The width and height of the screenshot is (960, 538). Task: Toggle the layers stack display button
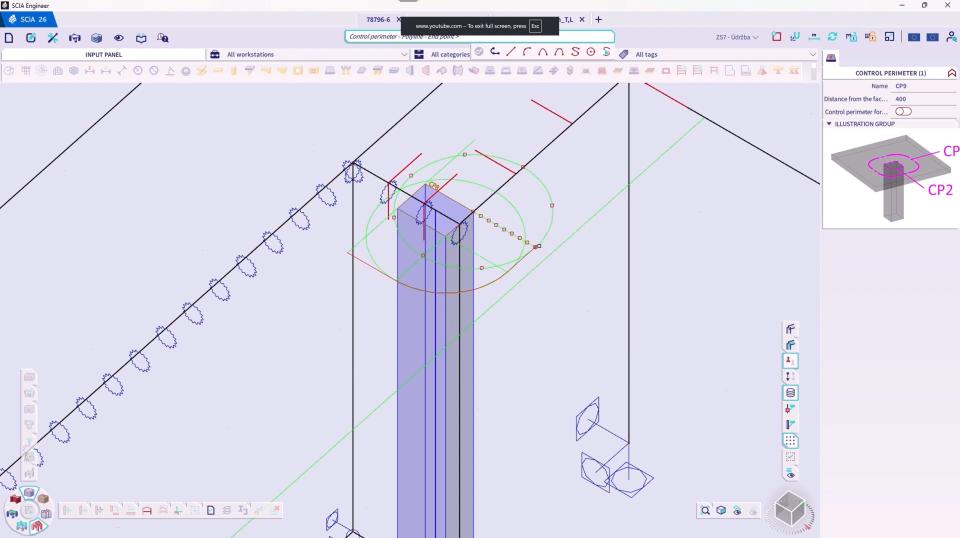pyautogui.click(x=791, y=393)
